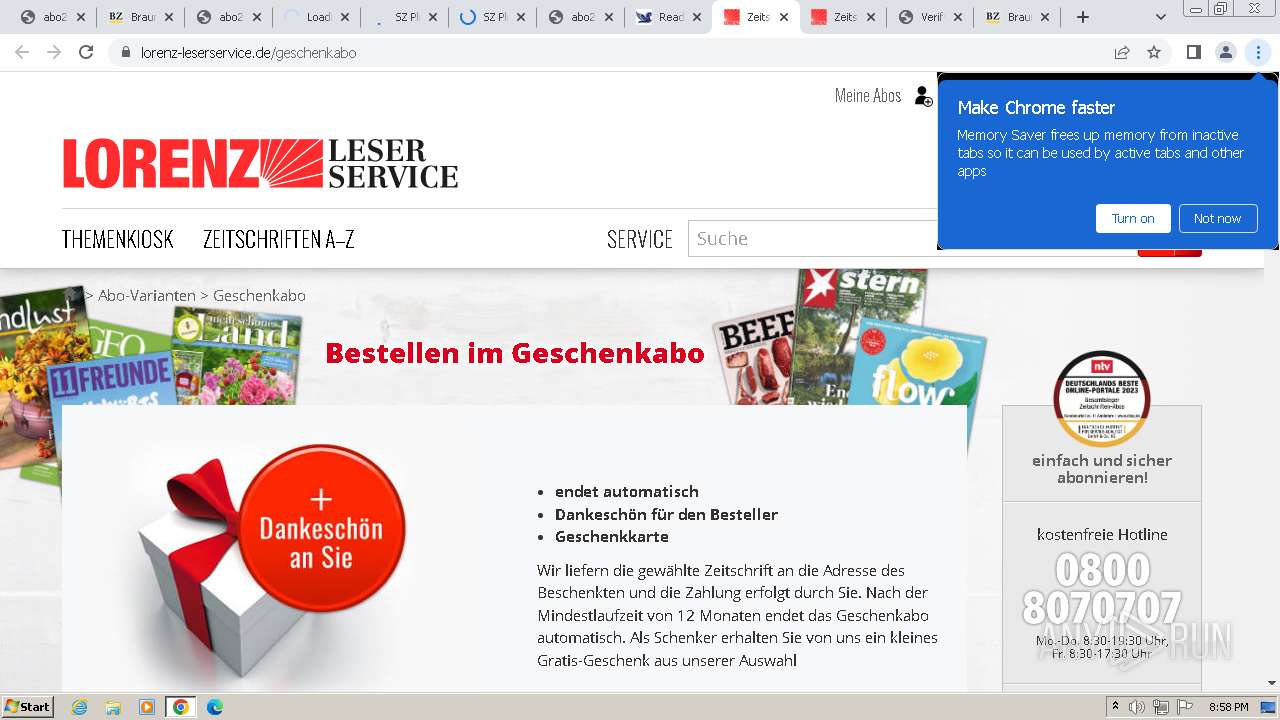Open the Windows Start menu
The image size is (1280, 720).
(x=28, y=706)
